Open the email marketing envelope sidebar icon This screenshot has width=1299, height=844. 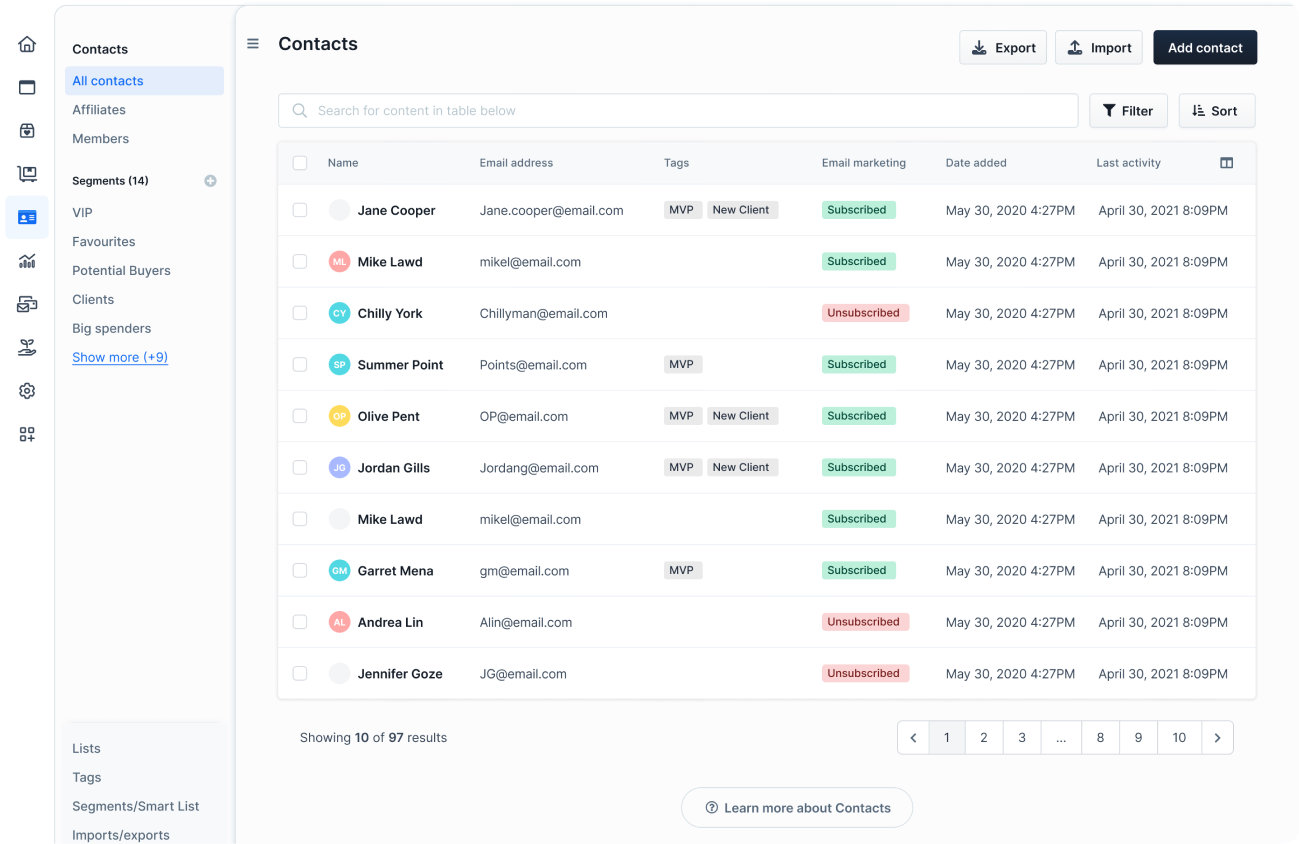(x=27, y=304)
